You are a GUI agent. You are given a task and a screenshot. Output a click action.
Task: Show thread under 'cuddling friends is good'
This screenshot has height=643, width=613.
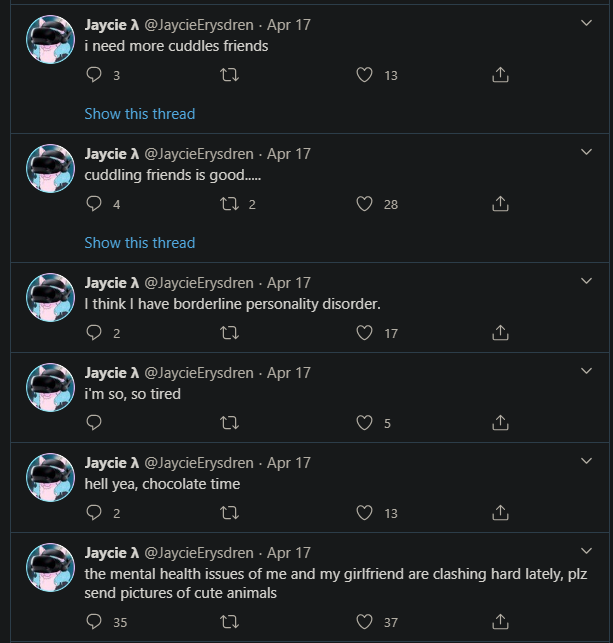pyautogui.click(x=140, y=243)
